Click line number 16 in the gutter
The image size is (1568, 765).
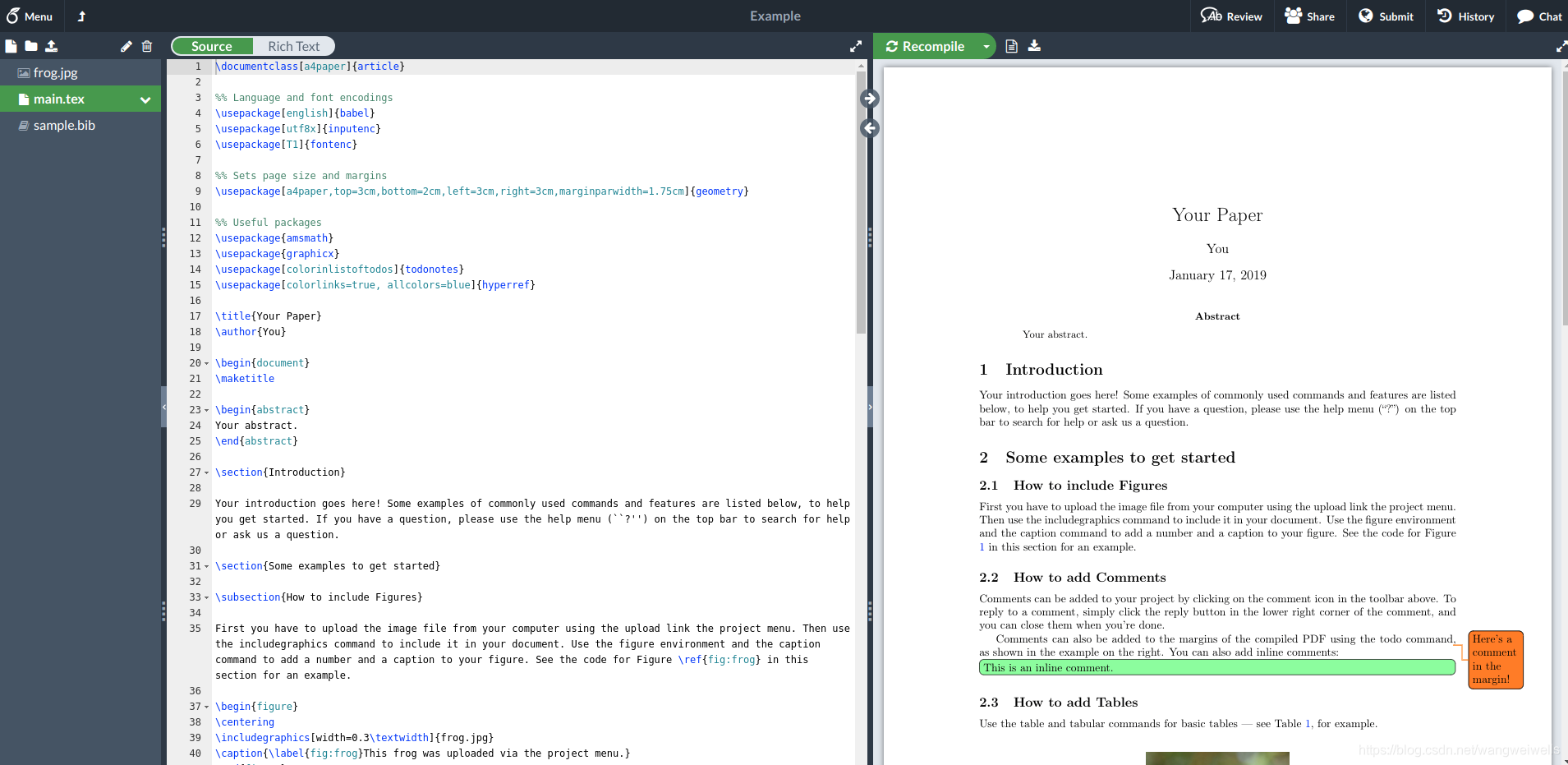pos(195,301)
